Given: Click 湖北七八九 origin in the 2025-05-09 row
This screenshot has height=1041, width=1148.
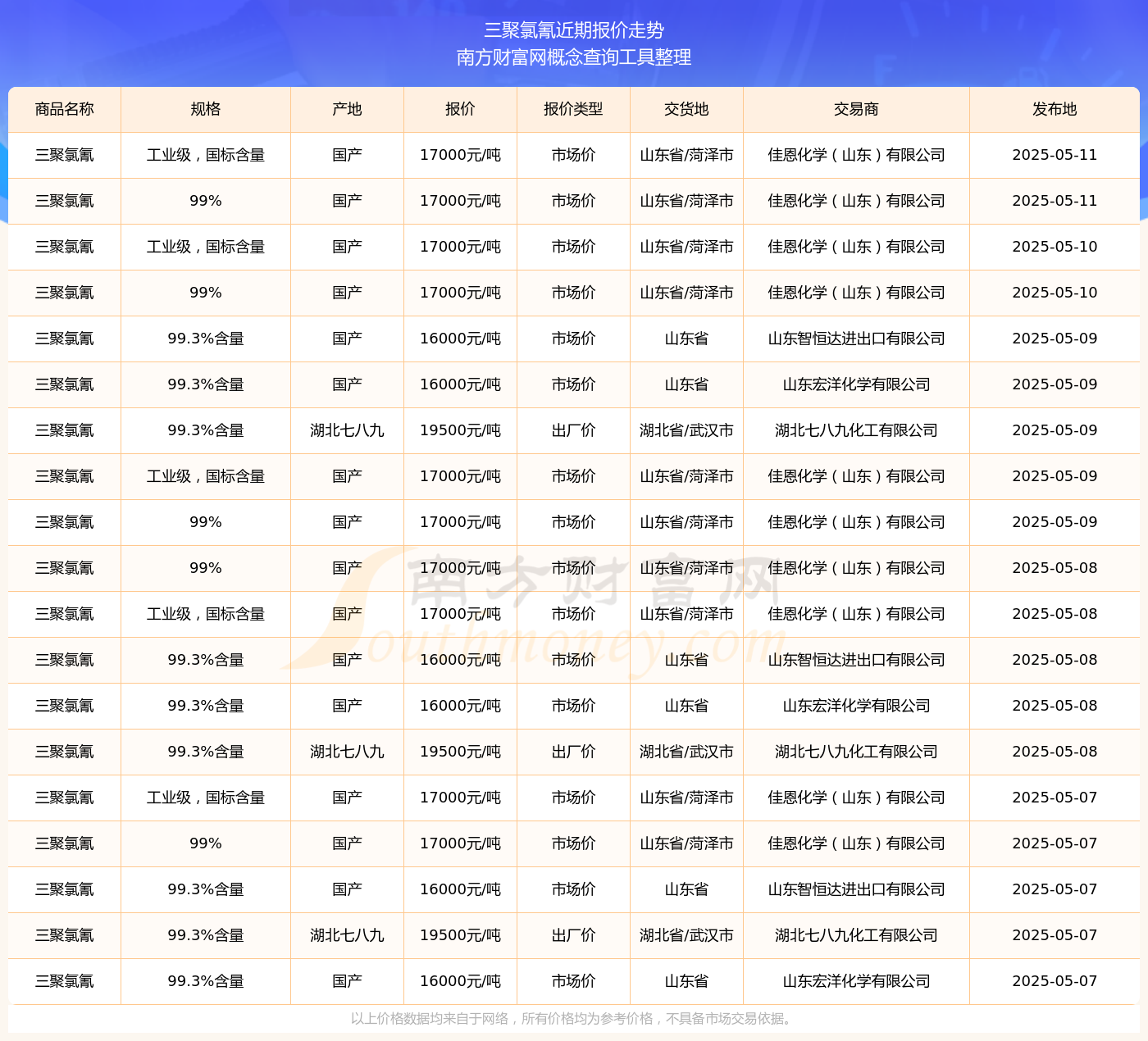Looking at the screenshot, I should (347, 430).
